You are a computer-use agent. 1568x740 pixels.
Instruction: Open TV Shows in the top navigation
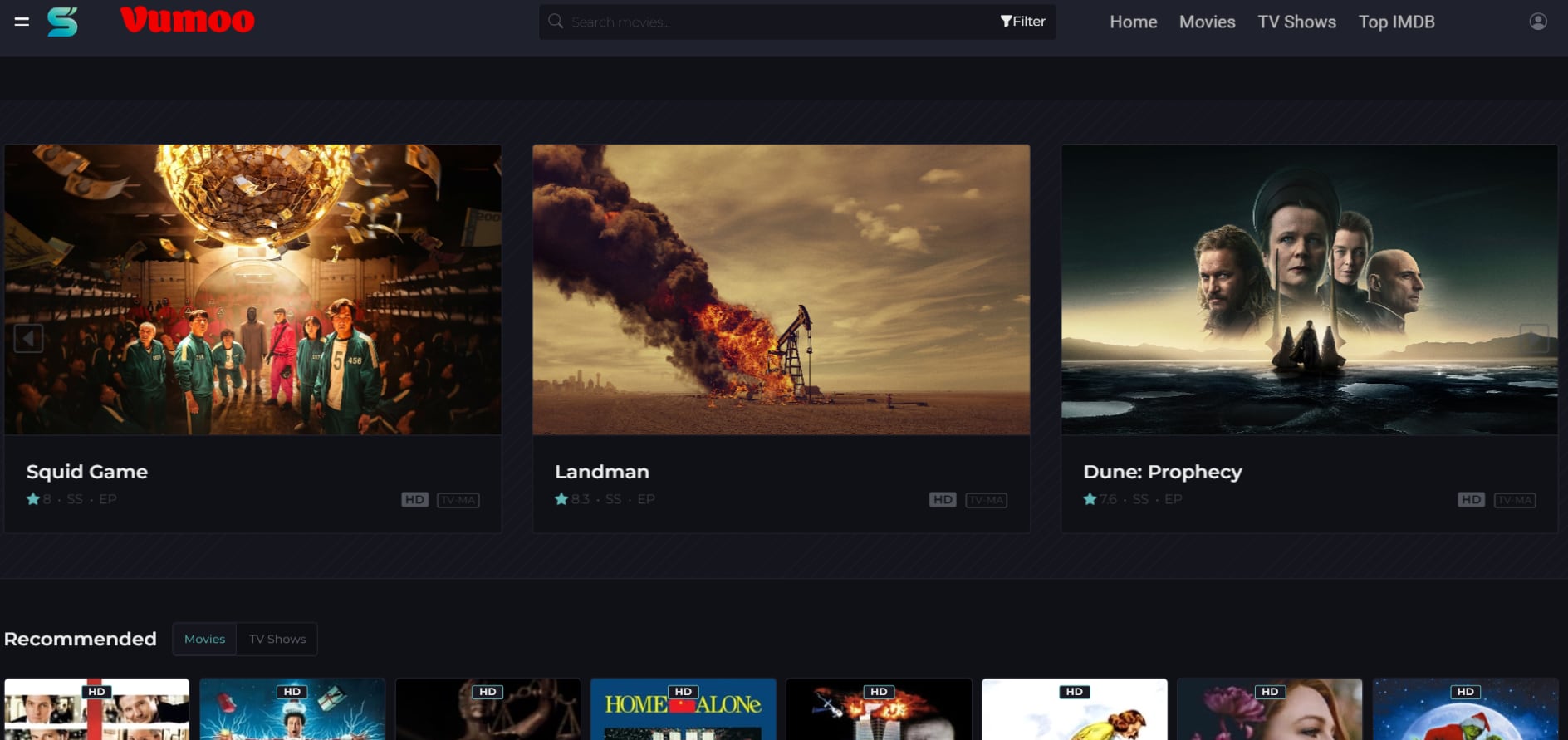(x=1297, y=22)
